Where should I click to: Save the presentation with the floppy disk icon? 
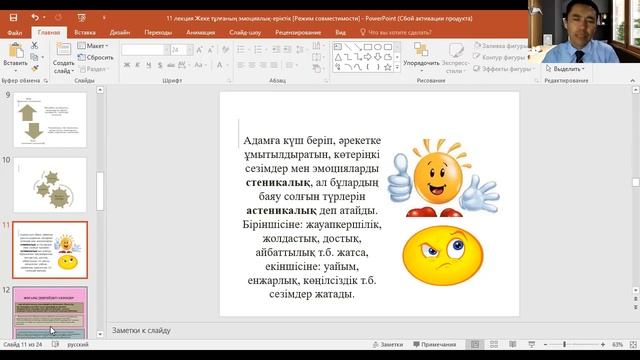pos(13,18)
